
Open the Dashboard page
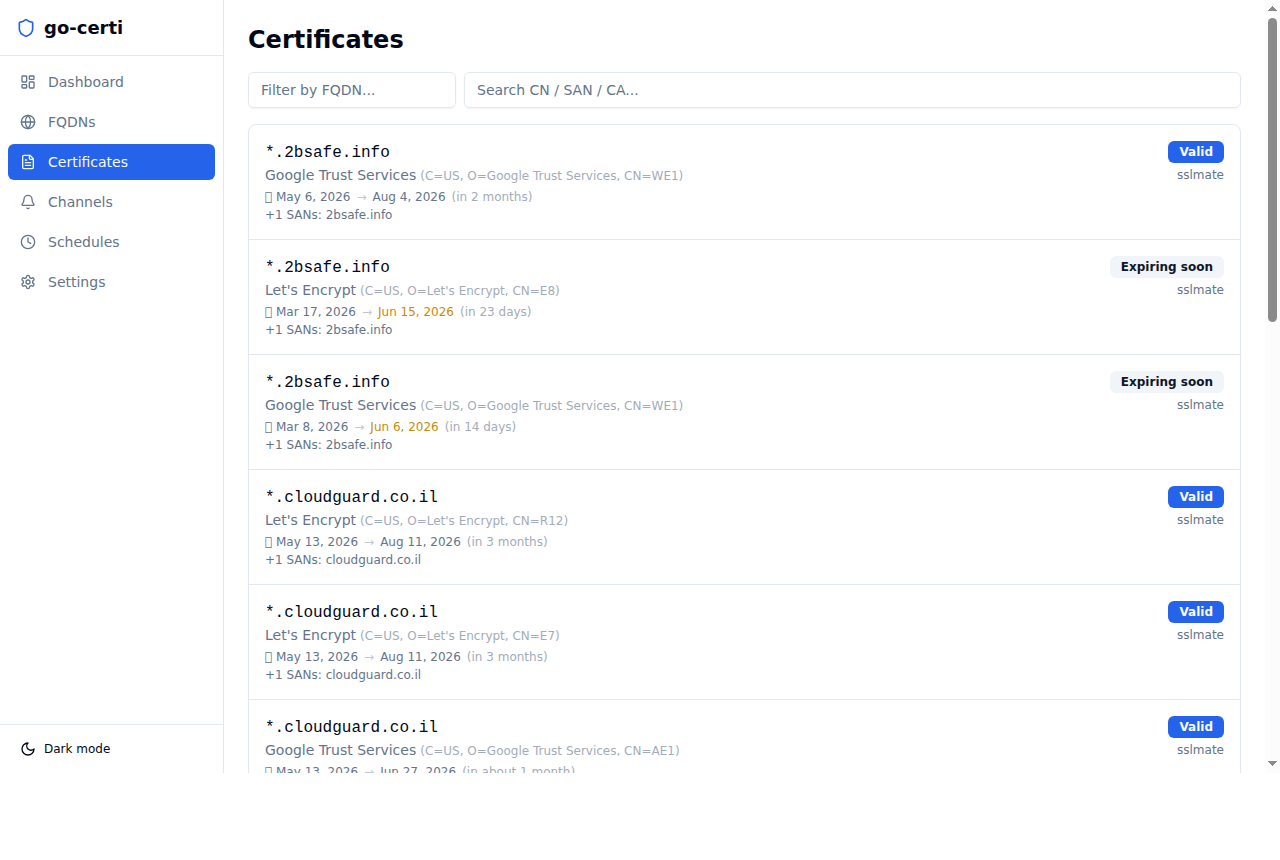click(111, 82)
